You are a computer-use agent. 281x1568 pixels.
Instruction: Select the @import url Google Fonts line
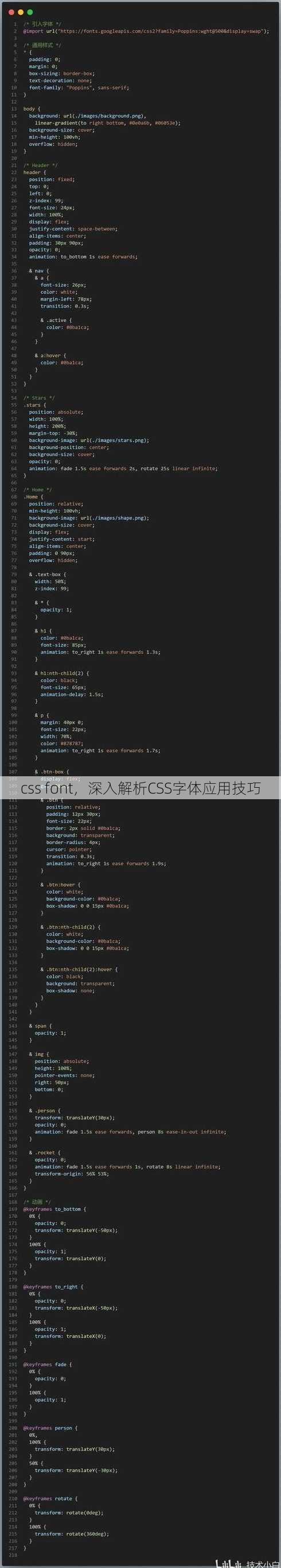[x=146, y=31]
